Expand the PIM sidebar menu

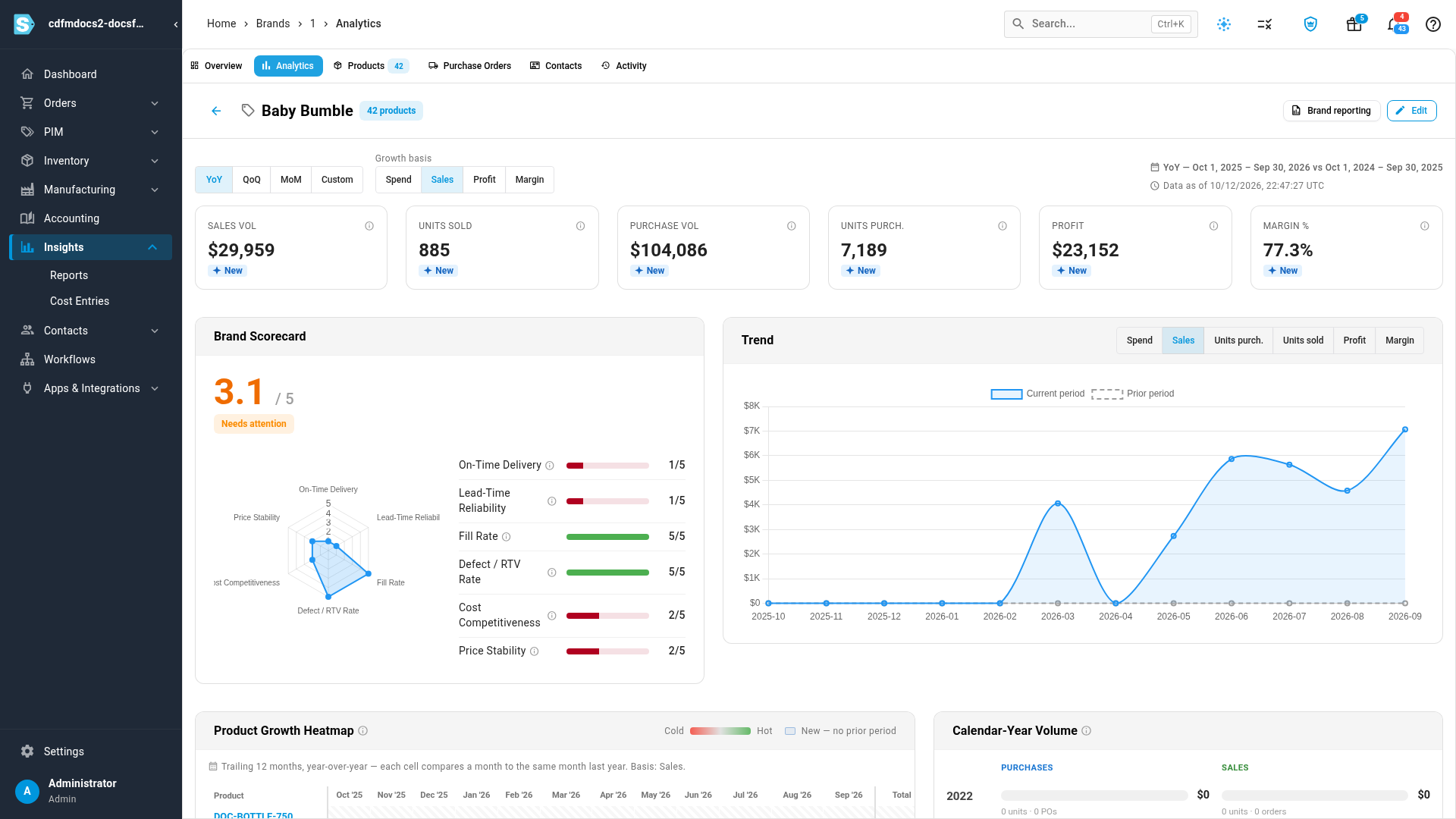[91, 132]
